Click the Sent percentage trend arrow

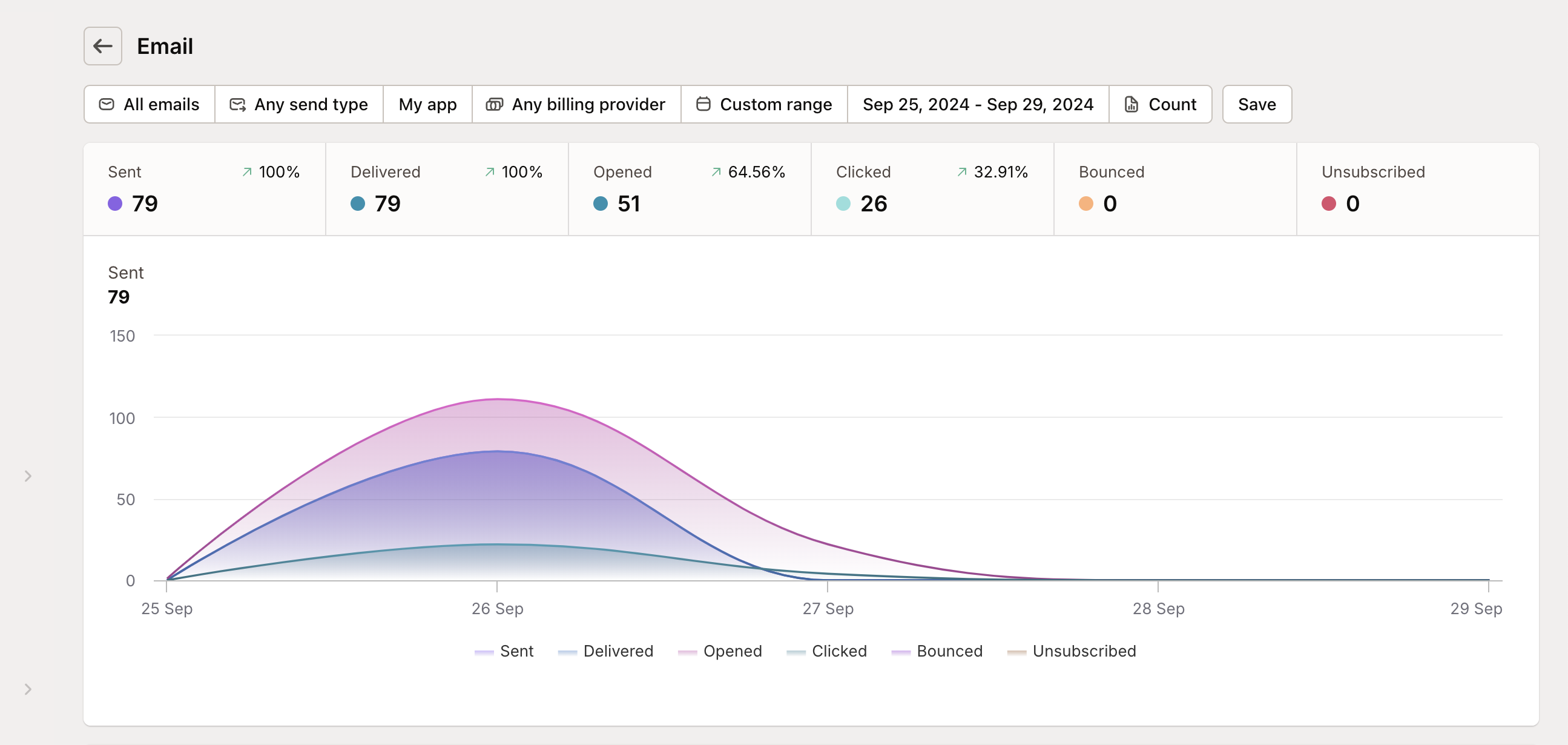pyautogui.click(x=247, y=173)
